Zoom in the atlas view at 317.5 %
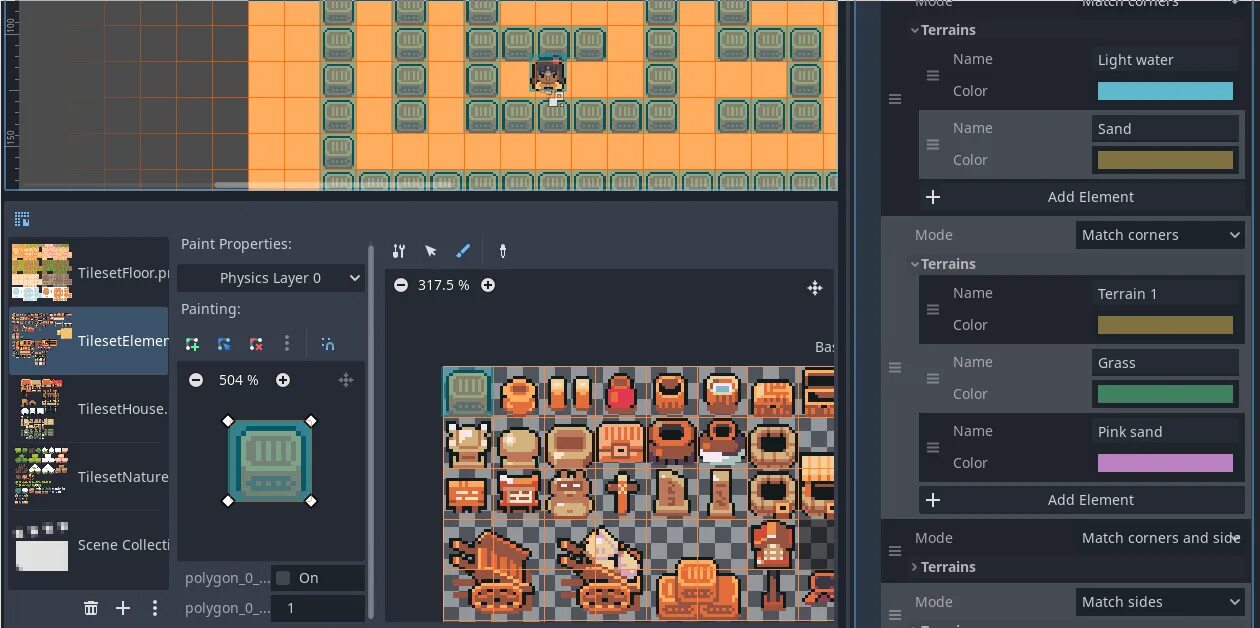The height and width of the screenshot is (628, 1260). tap(488, 285)
